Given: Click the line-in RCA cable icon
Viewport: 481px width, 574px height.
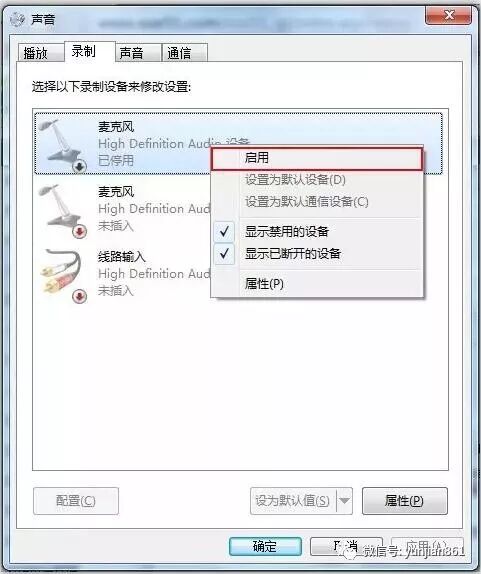Looking at the screenshot, I should [60, 273].
